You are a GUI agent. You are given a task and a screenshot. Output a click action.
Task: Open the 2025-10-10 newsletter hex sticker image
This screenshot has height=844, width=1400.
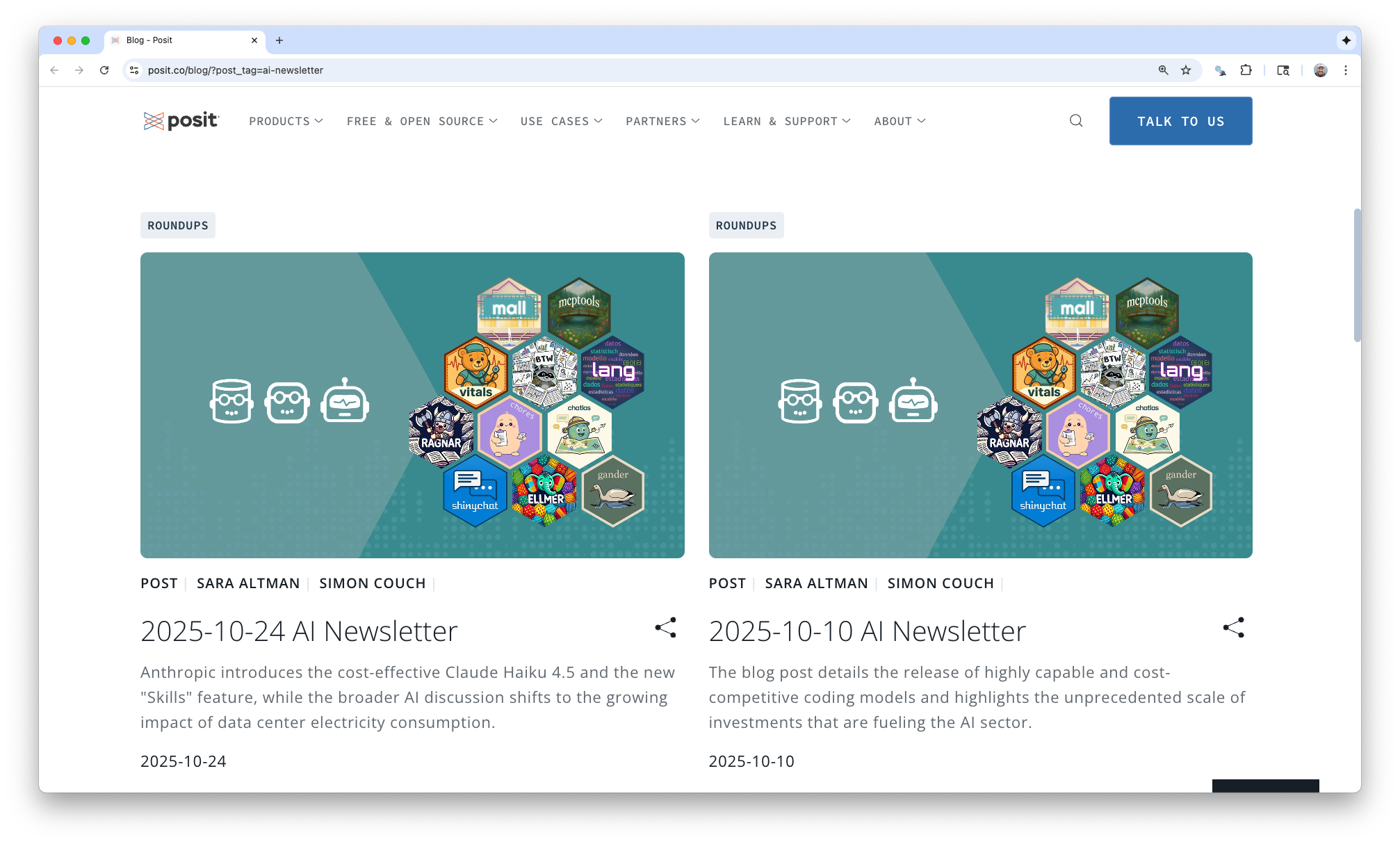(981, 405)
